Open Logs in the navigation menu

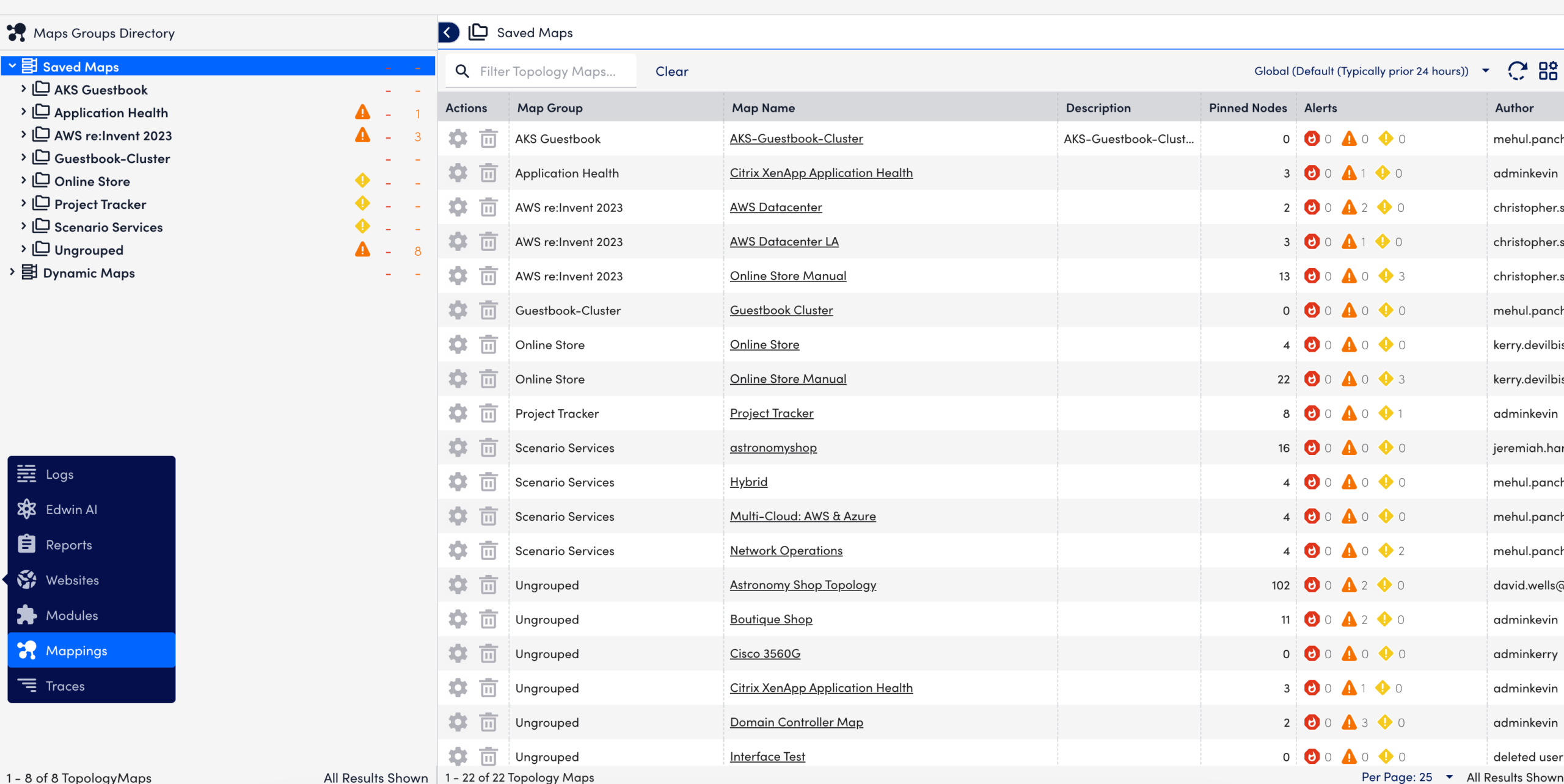[92, 474]
